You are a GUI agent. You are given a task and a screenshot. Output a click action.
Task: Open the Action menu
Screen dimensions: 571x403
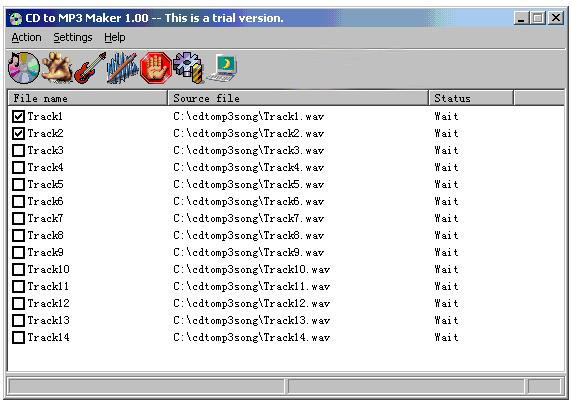tap(26, 37)
